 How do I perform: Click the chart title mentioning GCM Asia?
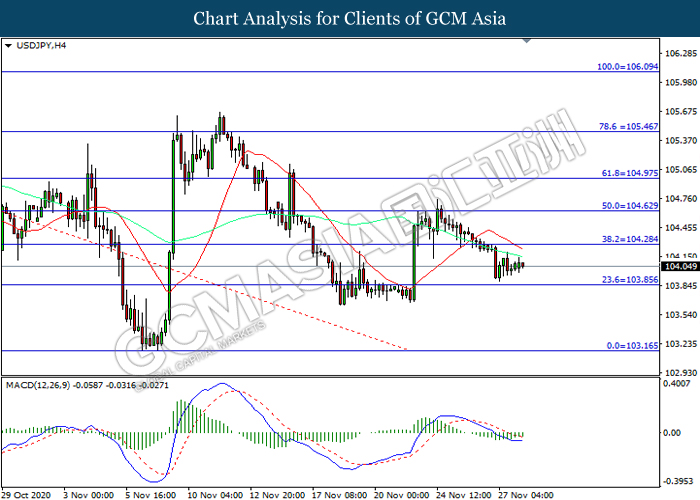pyautogui.click(x=349, y=18)
